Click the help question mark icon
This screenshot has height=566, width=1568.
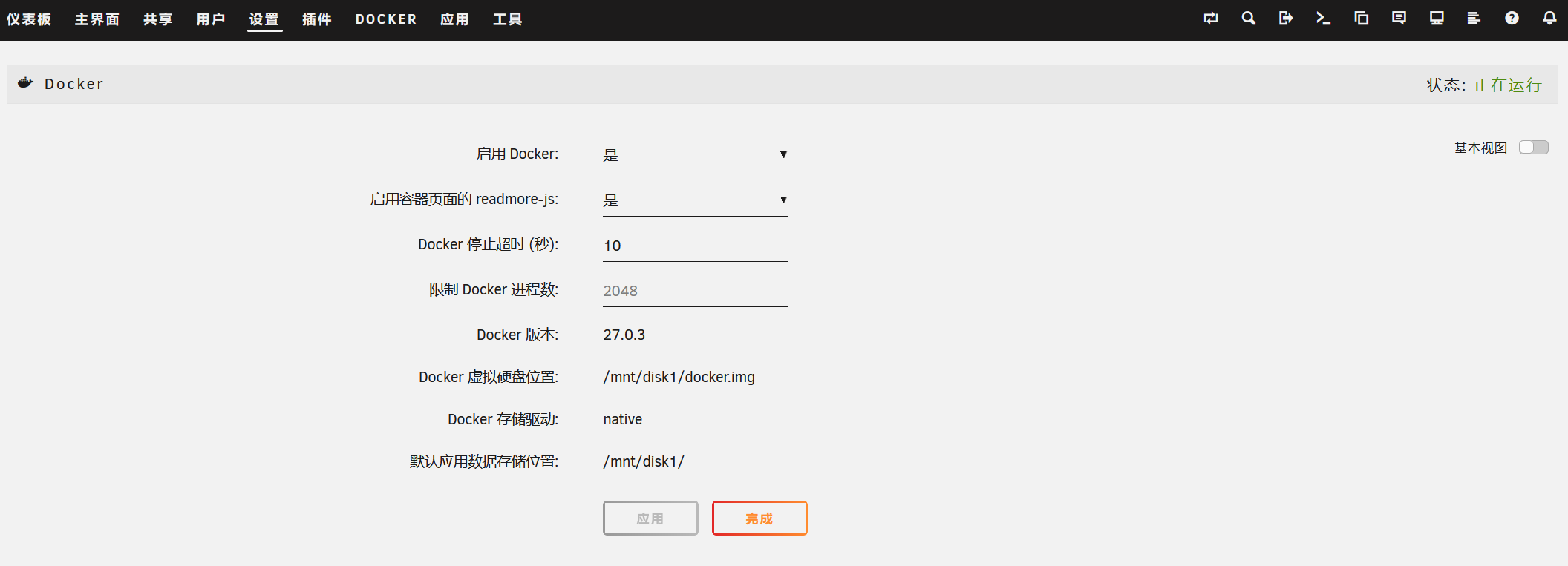1512,19
